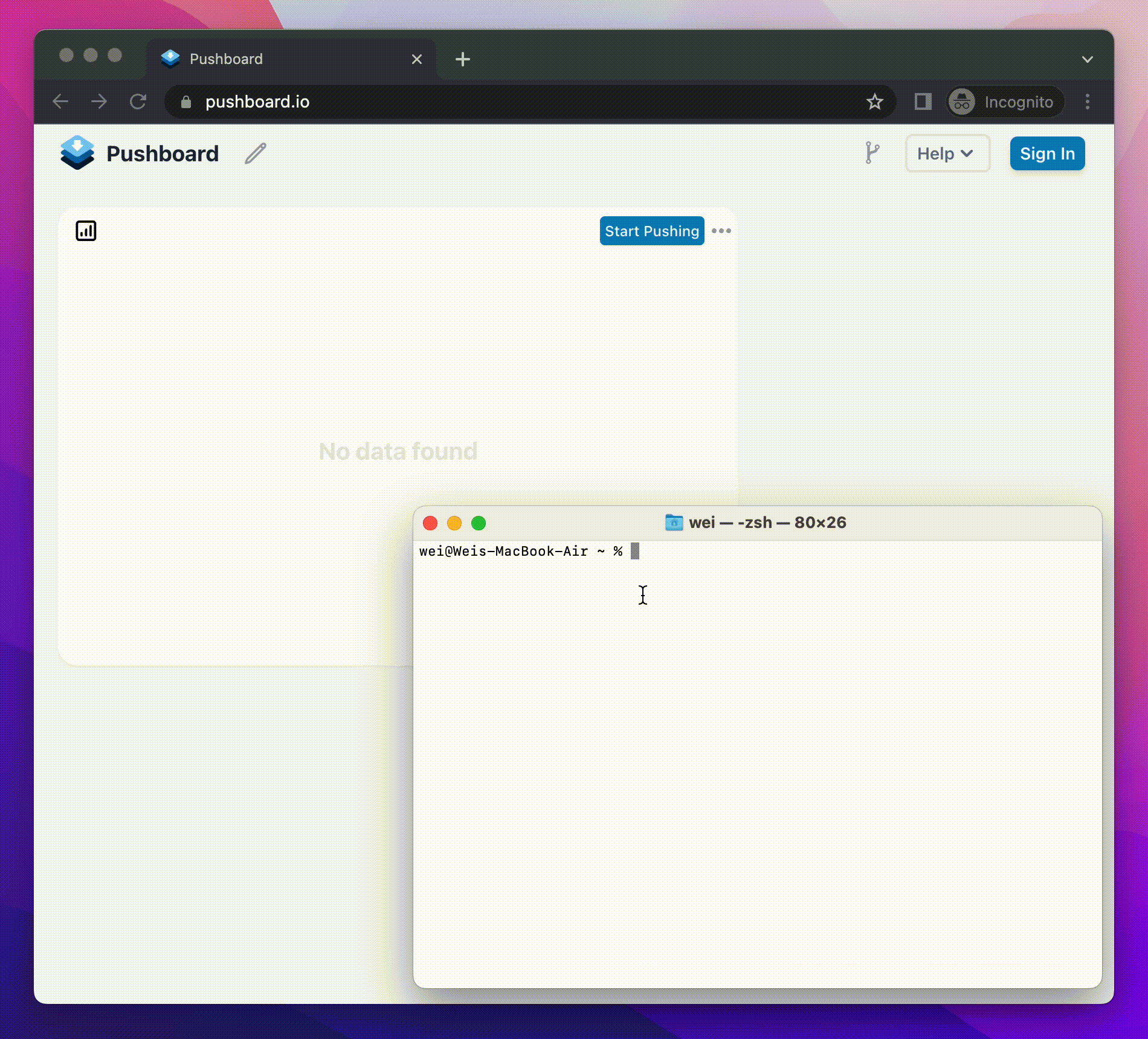Screen dimensions: 1148x1039
Task: Click the Start Pushing button
Action: [x=651, y=231]
